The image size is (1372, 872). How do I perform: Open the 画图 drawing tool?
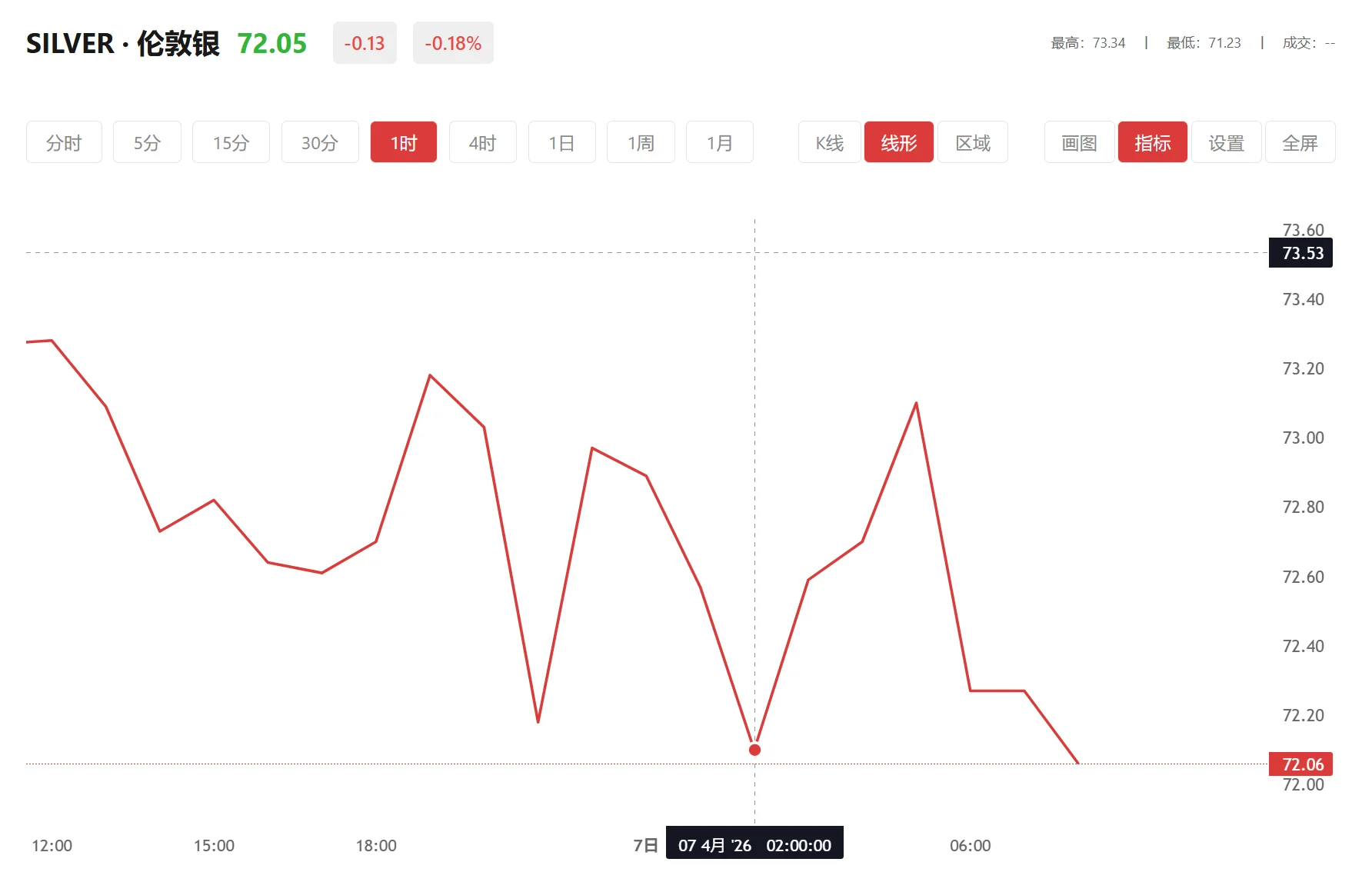(1078, 141)
